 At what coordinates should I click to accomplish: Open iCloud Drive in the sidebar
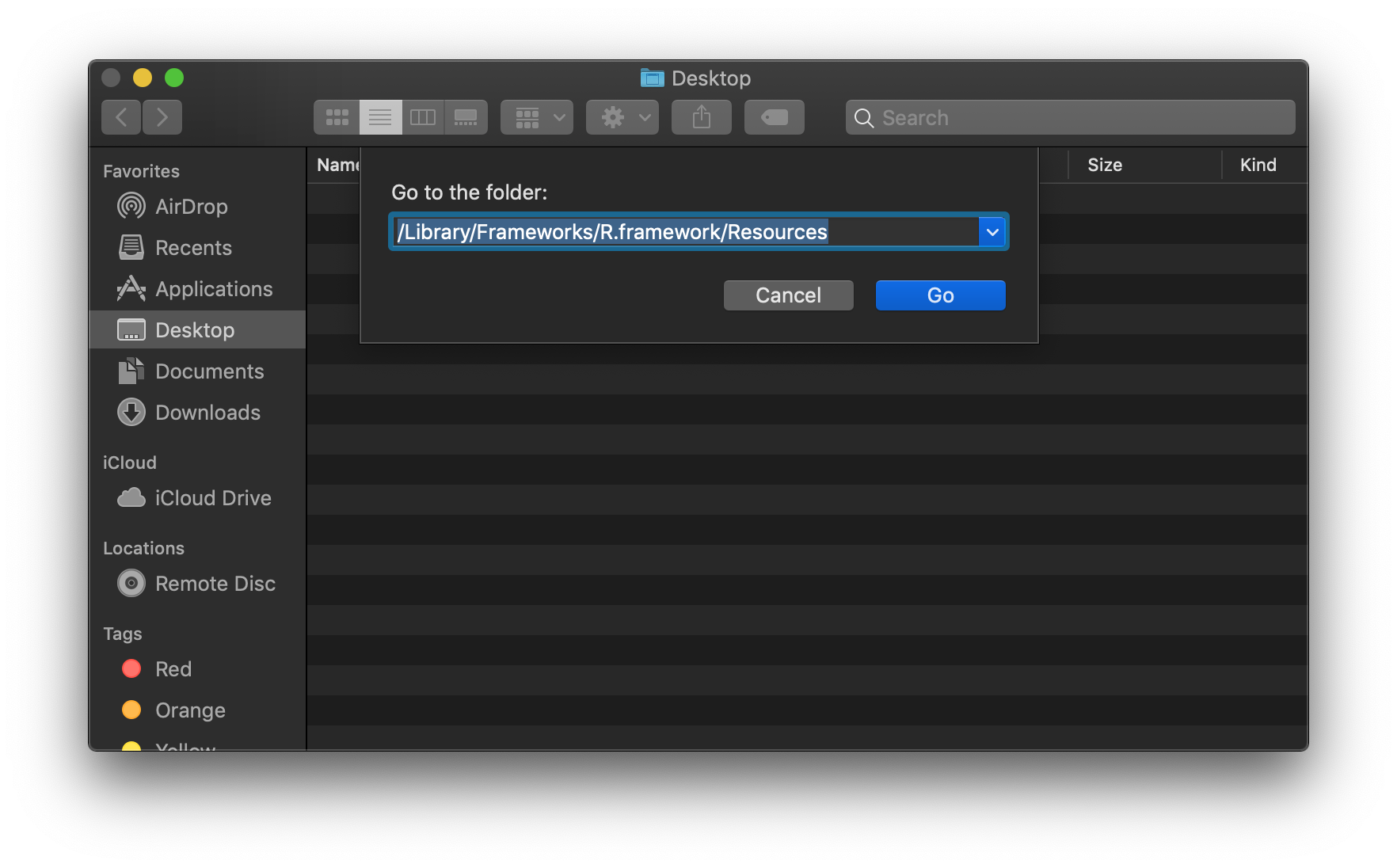(212, 498)
